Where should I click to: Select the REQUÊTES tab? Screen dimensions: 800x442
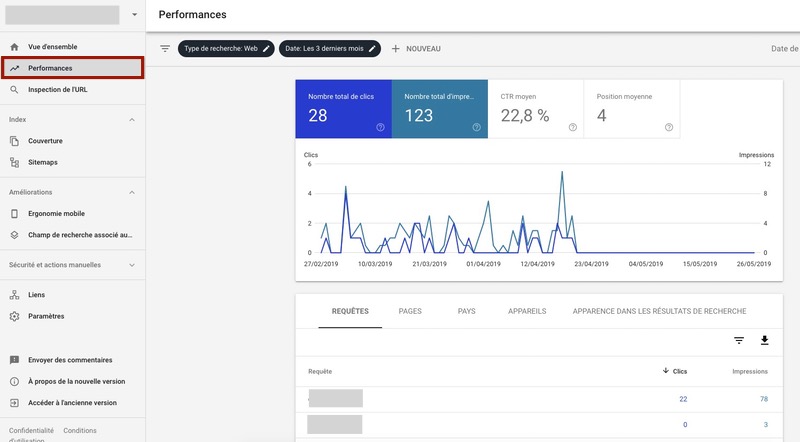(x=350, y=311)
